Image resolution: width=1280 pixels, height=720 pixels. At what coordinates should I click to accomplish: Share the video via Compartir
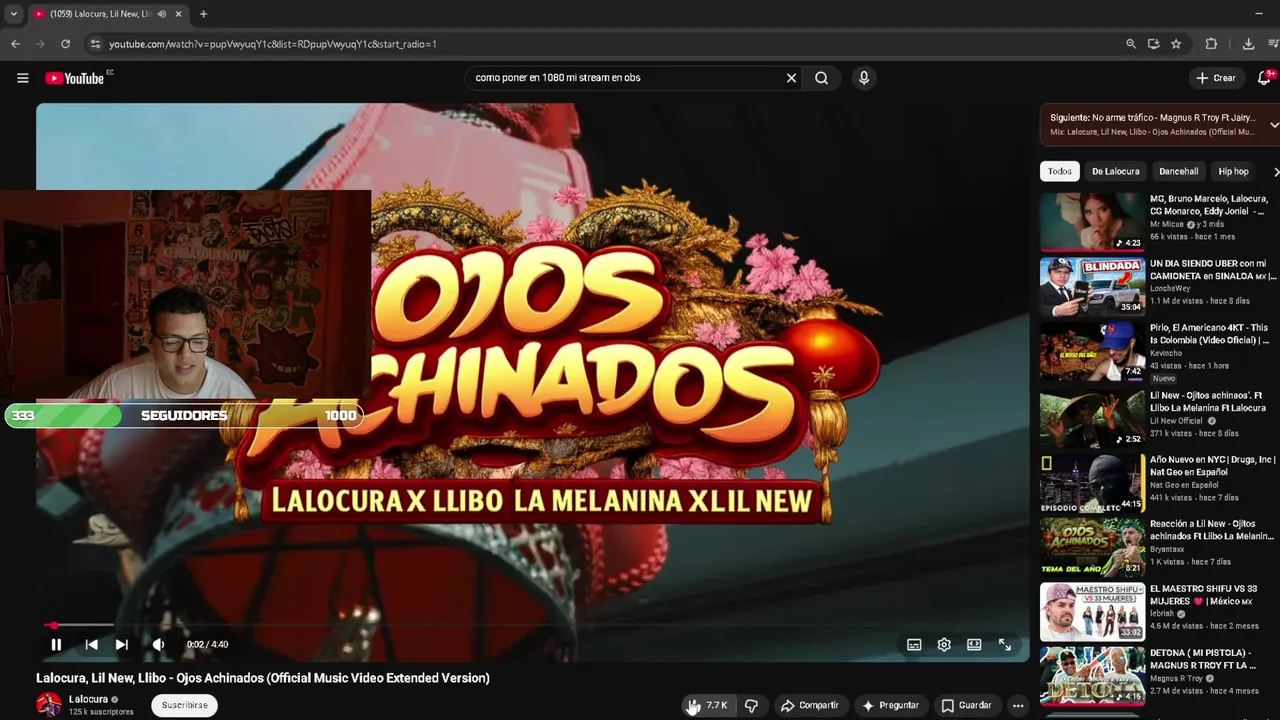809,706
